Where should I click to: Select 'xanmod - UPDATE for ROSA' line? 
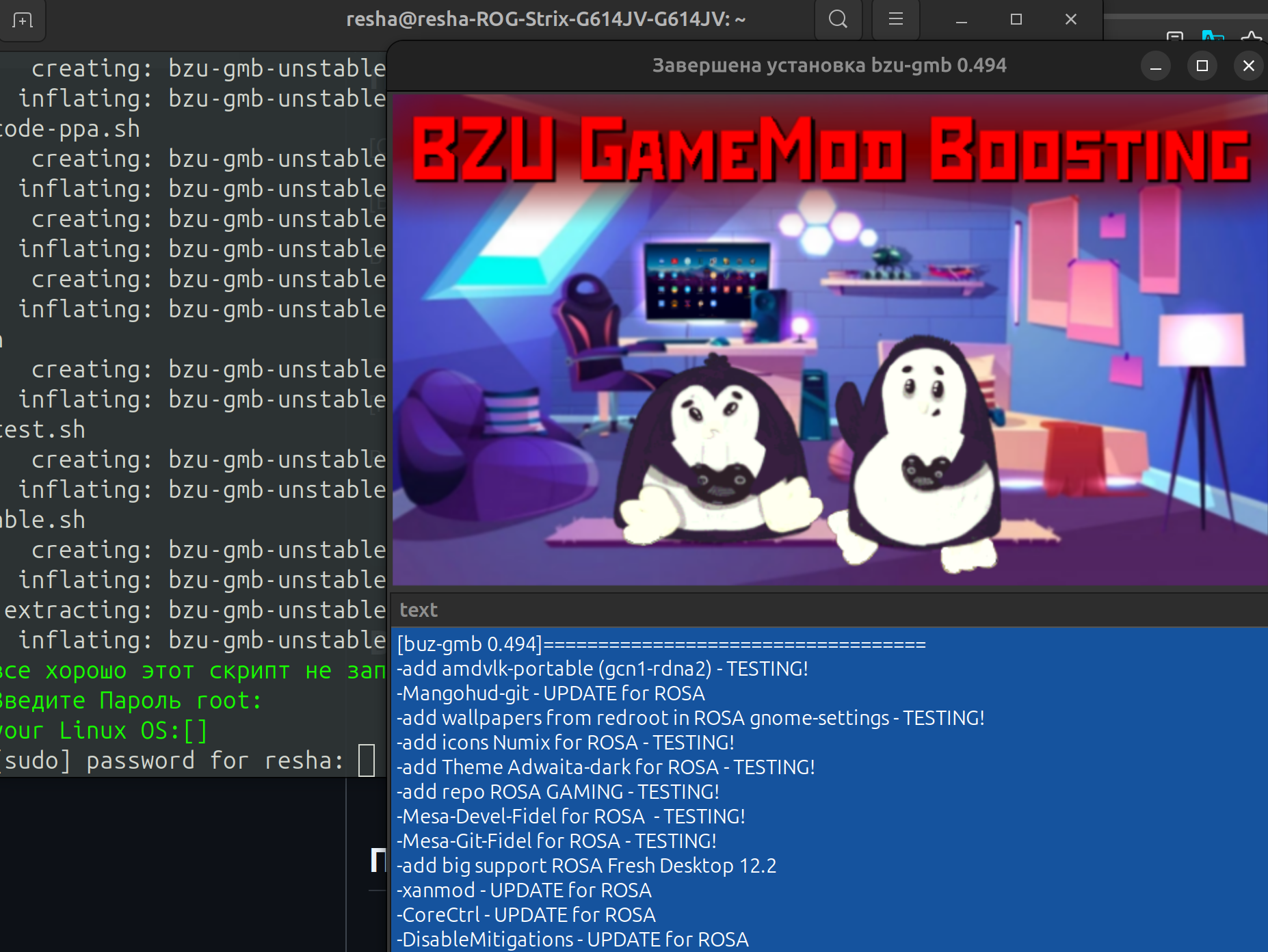coord(830,890)
